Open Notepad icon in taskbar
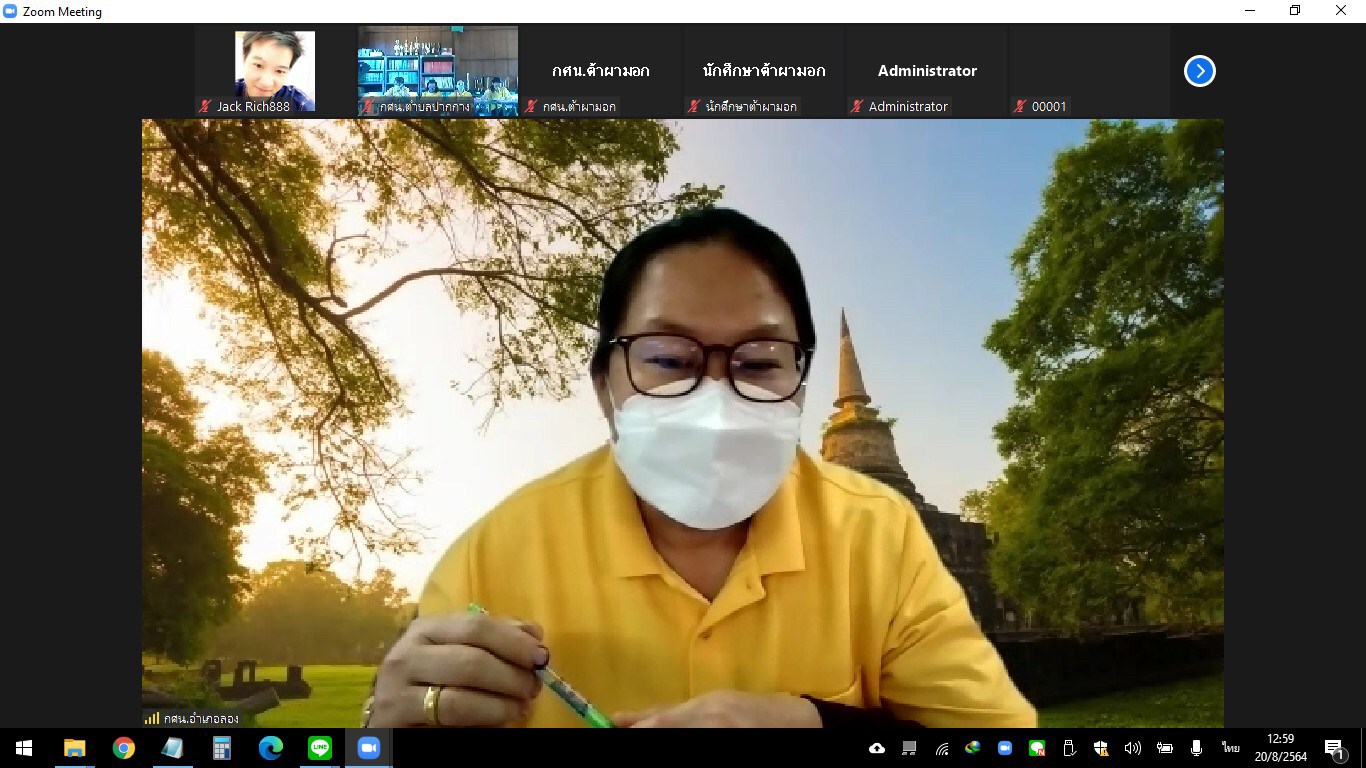The width and height of the screenshot is (1366, 768). (x=173, y=748)
